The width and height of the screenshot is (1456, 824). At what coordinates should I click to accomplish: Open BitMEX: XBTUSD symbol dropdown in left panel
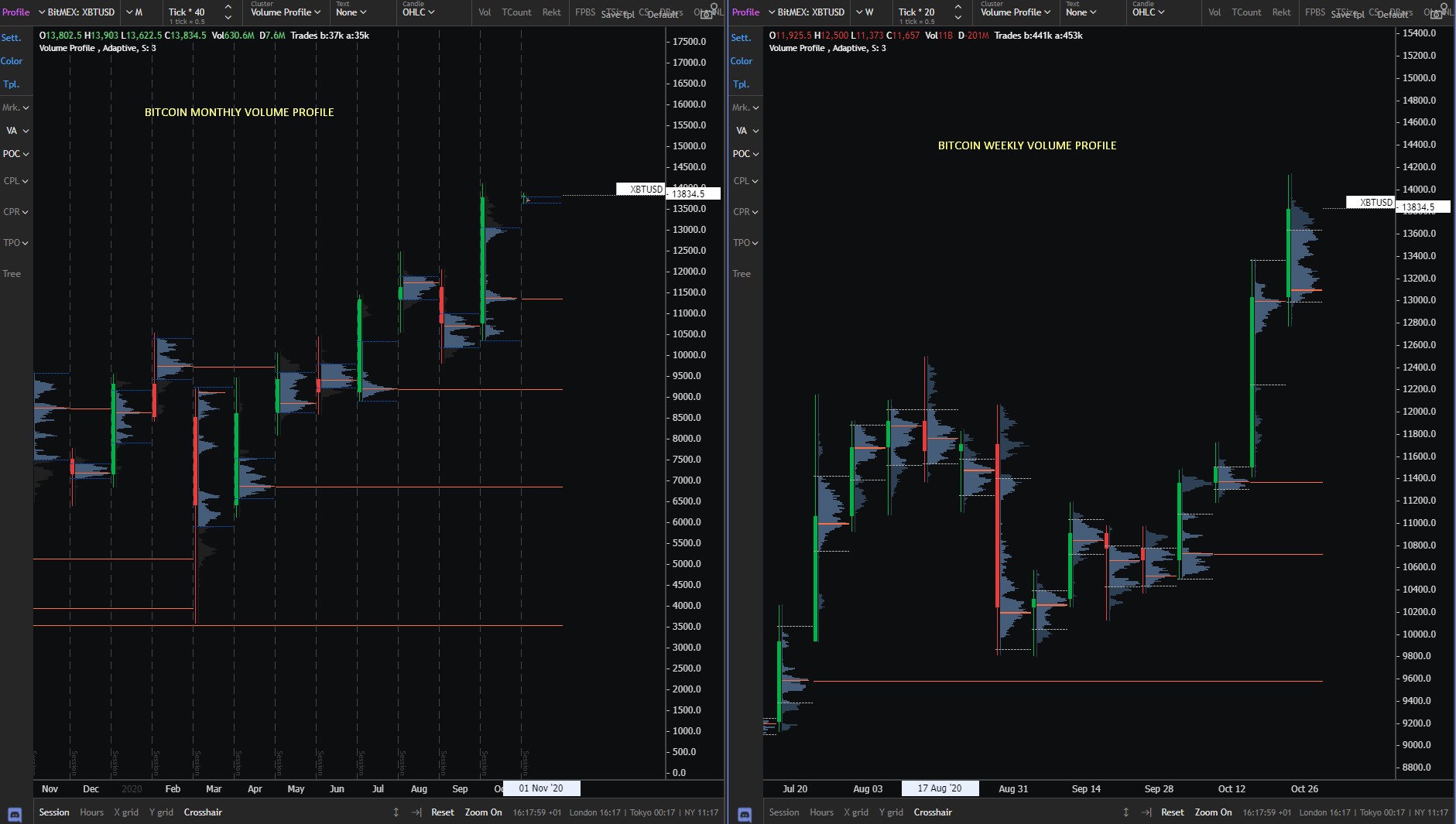click(x=77, y=12)
